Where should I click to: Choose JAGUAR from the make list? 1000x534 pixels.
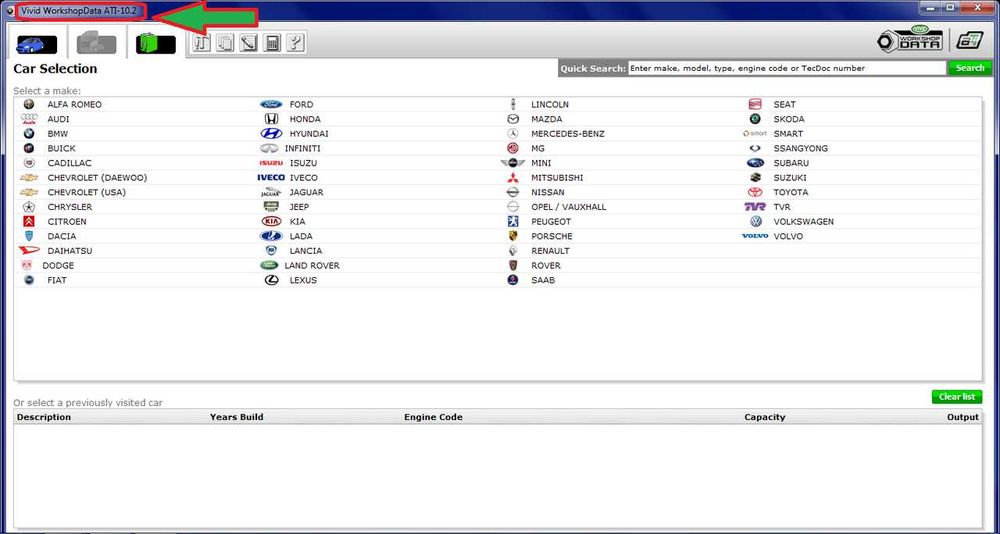(x=306, y=192)
